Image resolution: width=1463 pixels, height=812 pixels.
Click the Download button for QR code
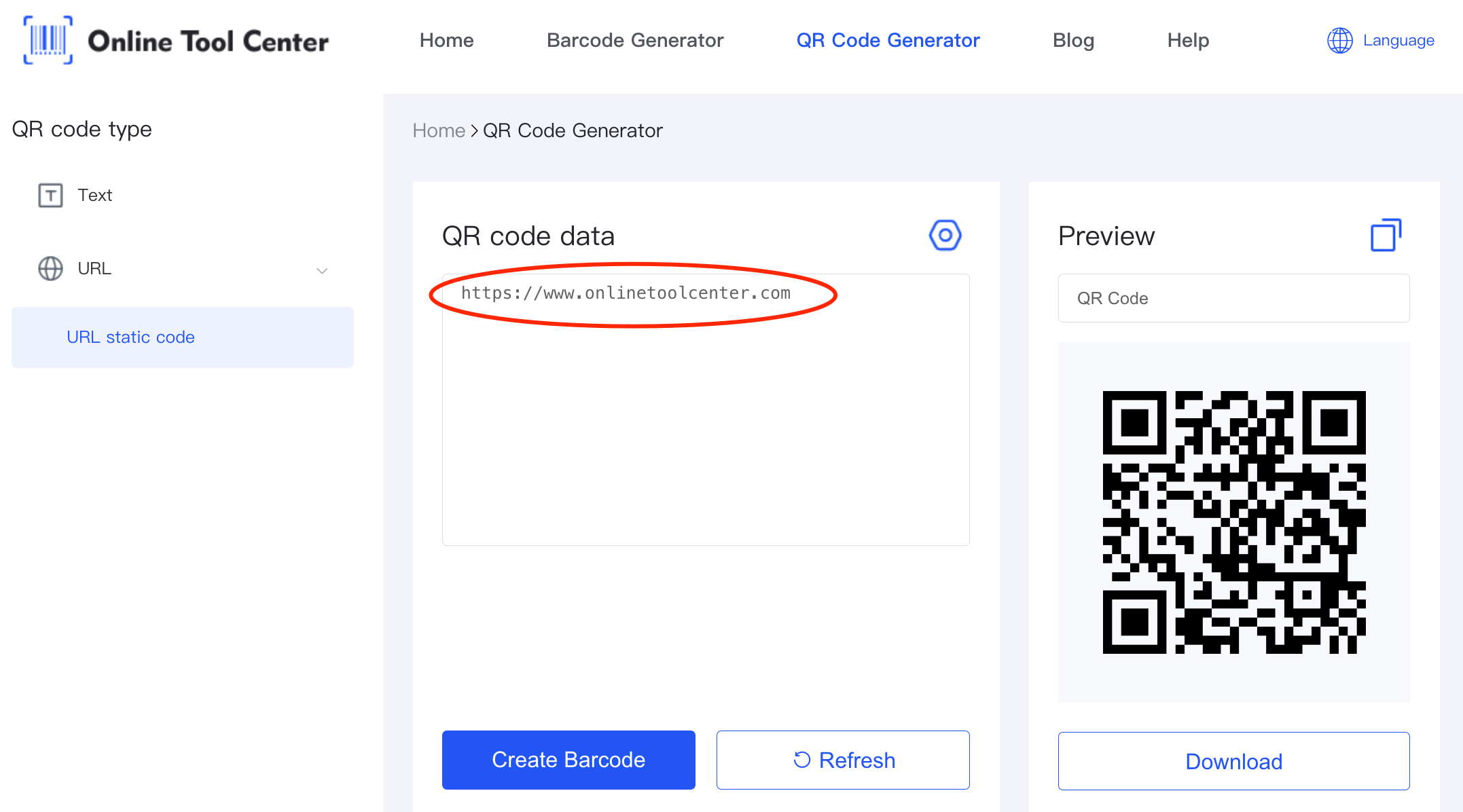[x=1232, y=761]
